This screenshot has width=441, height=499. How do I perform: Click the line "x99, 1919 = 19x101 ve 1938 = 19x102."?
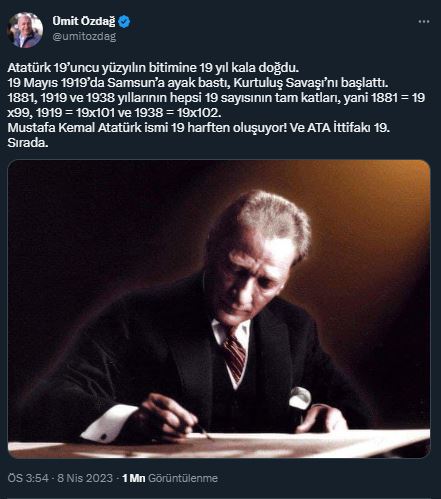pyautogui.click(x=114, y=113)
